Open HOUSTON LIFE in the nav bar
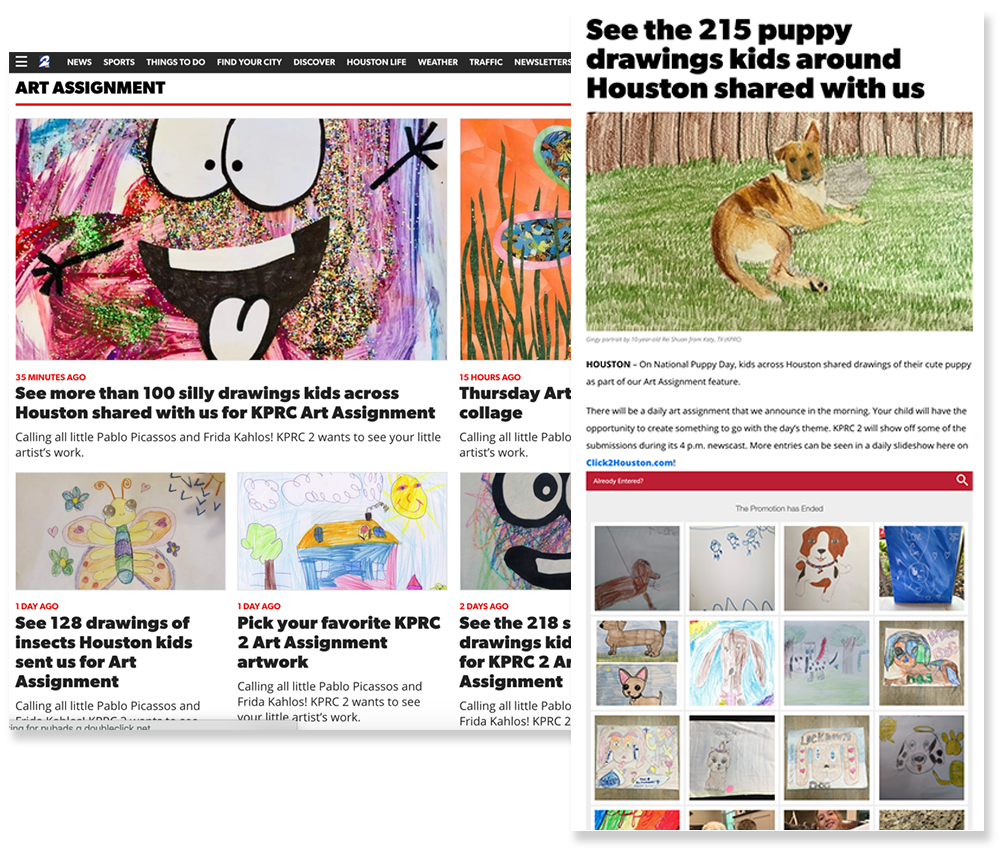The image size is (1000, 858). (376, 62)
